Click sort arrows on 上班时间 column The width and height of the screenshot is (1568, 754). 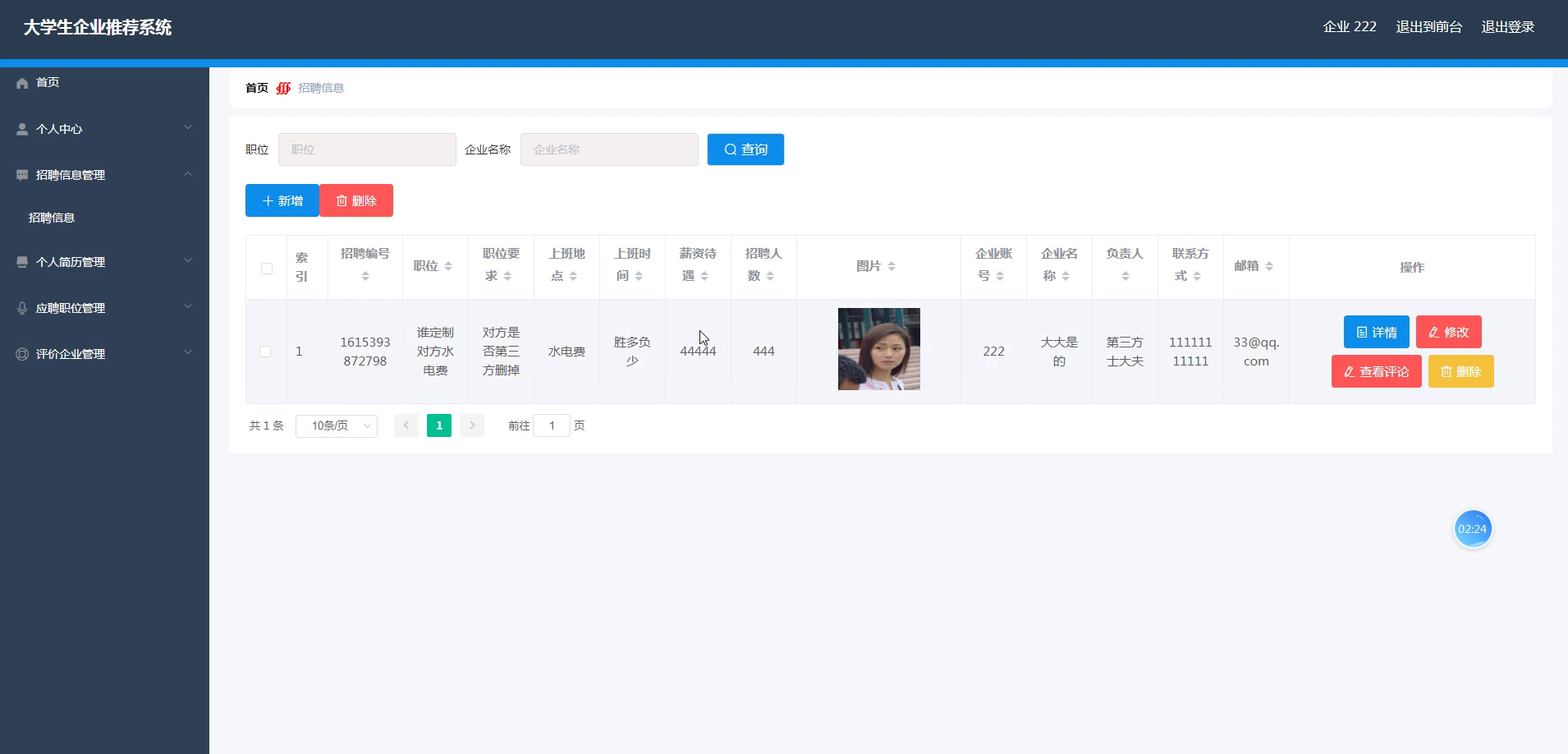[639, 276]
